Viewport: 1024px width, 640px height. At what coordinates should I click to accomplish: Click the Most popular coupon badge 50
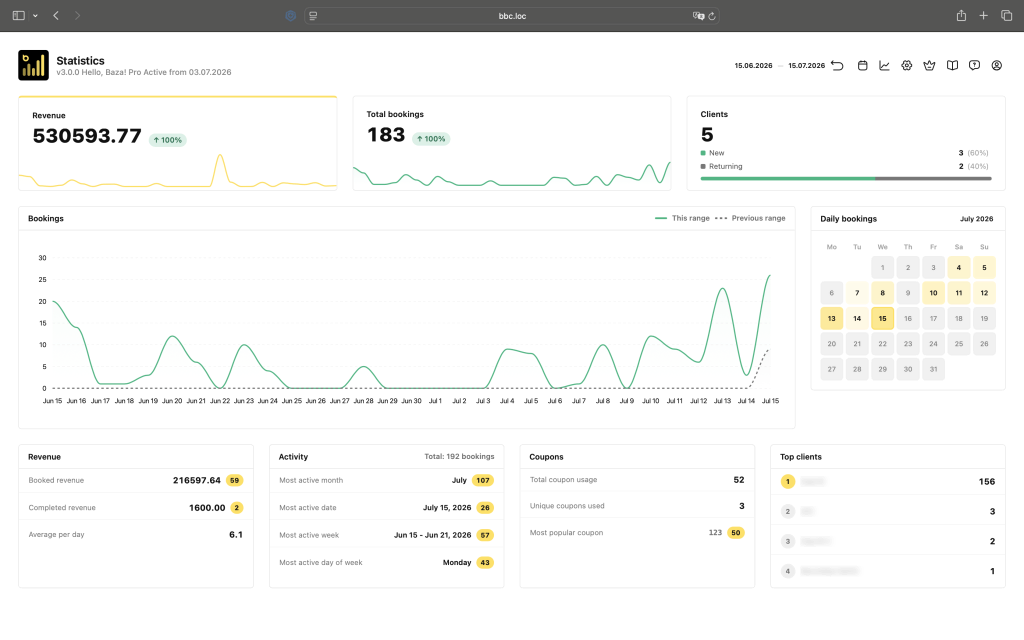pos(736,532)
